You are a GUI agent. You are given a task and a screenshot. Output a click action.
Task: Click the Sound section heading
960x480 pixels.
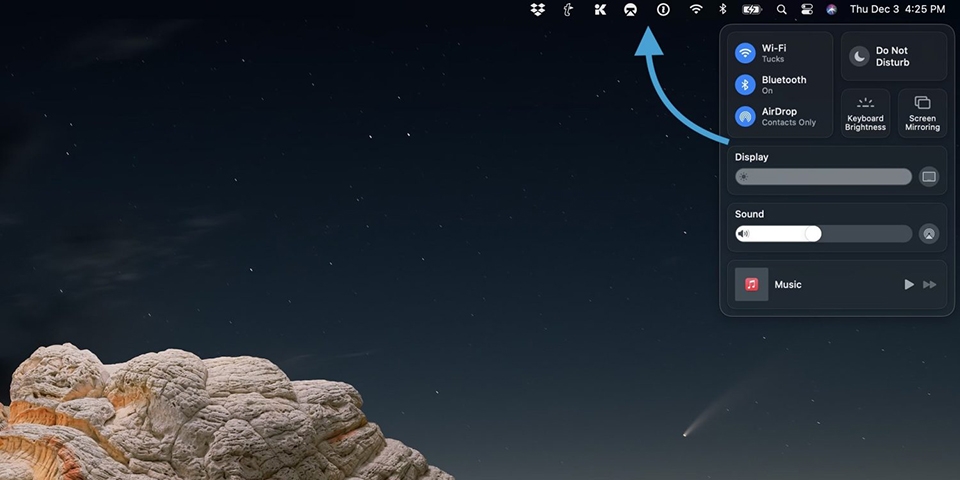749,214
